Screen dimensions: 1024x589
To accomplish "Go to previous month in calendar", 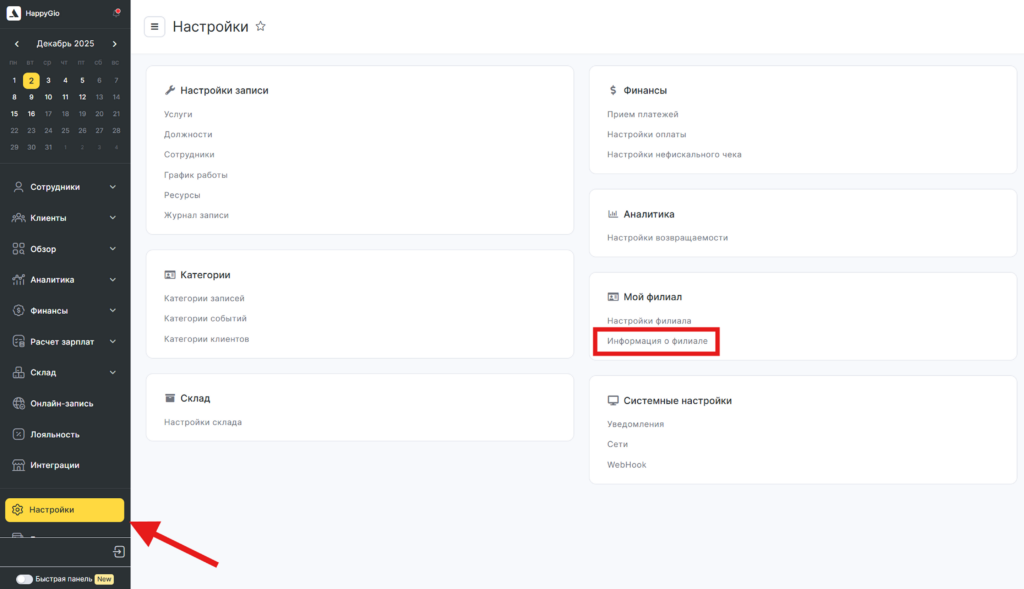I will [x=16, y=44].
